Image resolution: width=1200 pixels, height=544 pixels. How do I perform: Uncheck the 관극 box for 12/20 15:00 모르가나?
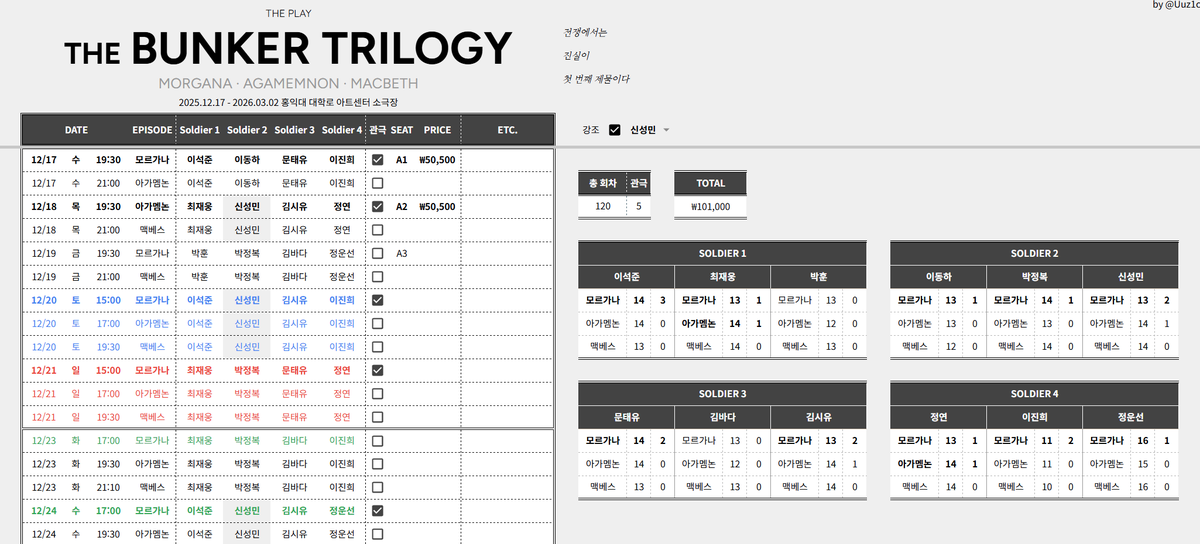click(378, 300)
